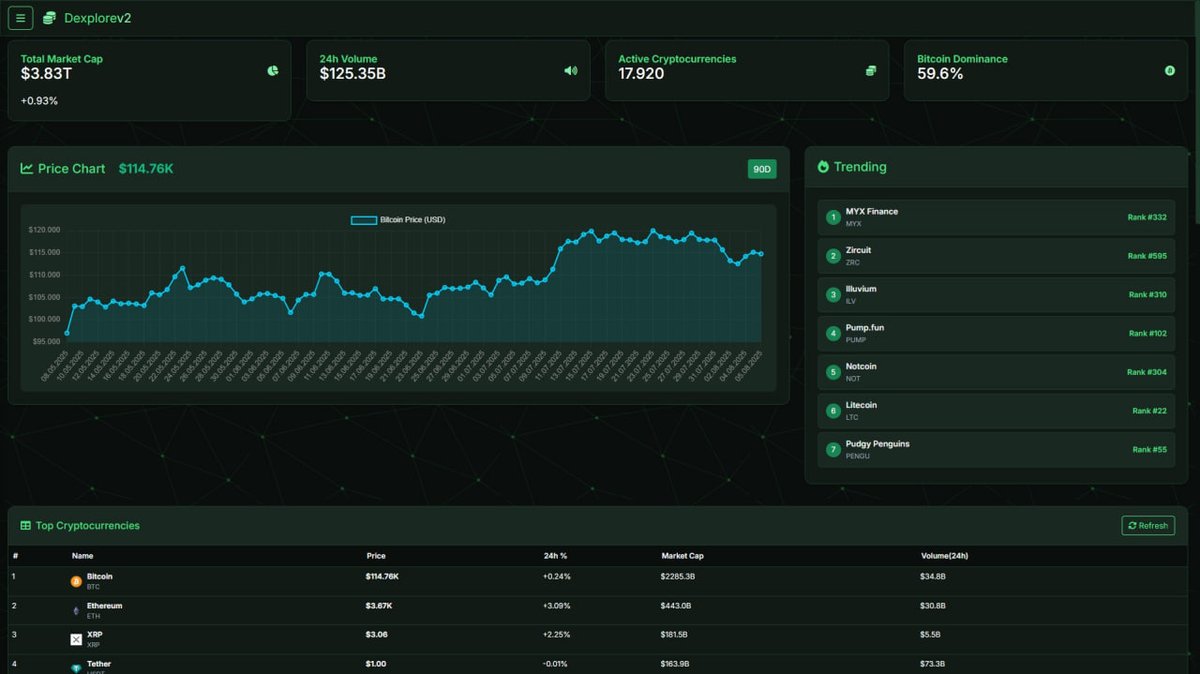Click trending rank badge number 2
Viewport: 1200px width, 674px height.
point(833,256)
